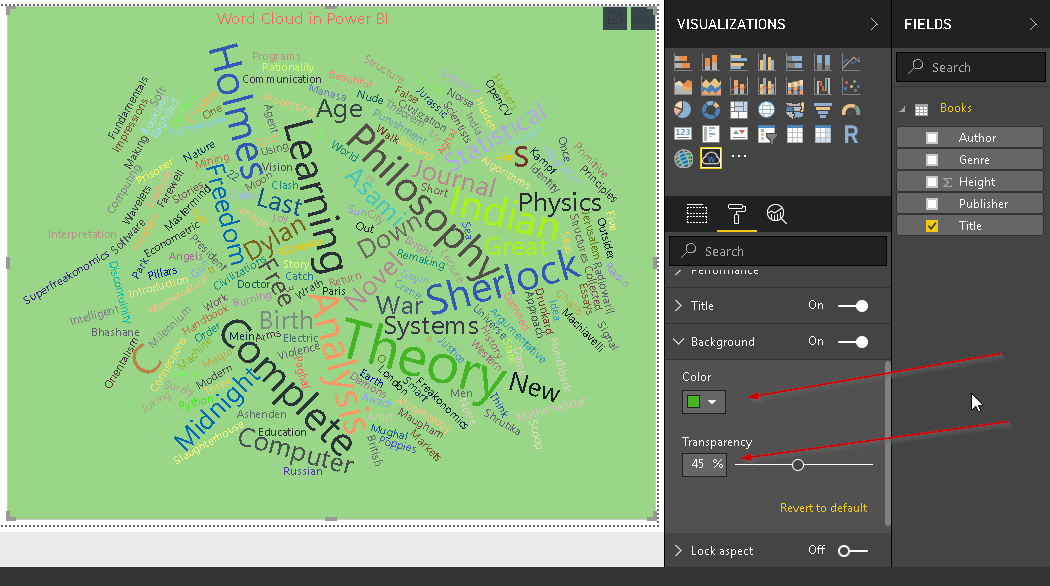Click the Transparency percentage value box
Viewport: 1050px width, 586px height.
[704, 464]
